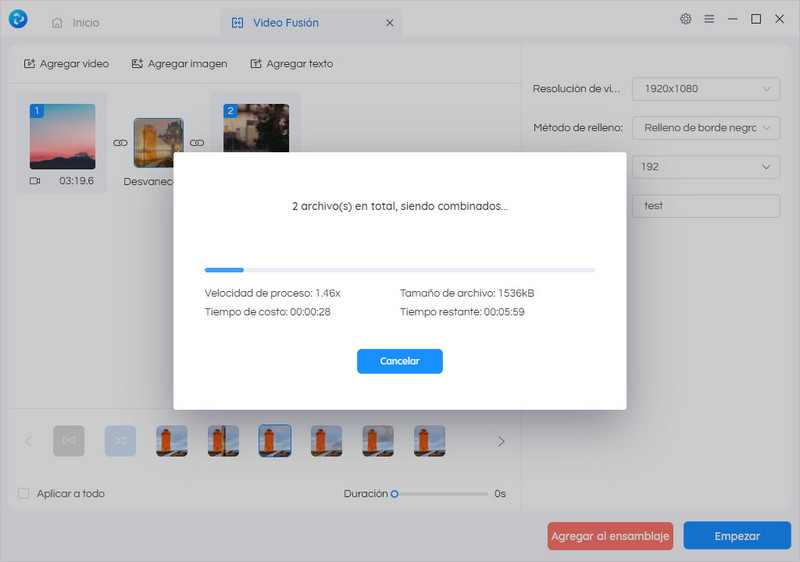Open the hamburger menu icon
This screenshot has height=562, width=800.
pyautogui.click(x=709, y=19)
